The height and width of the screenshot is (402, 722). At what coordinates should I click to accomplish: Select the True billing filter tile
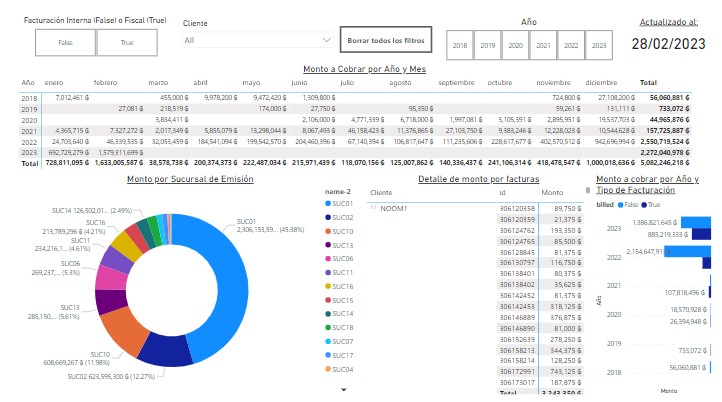[127, 43]
